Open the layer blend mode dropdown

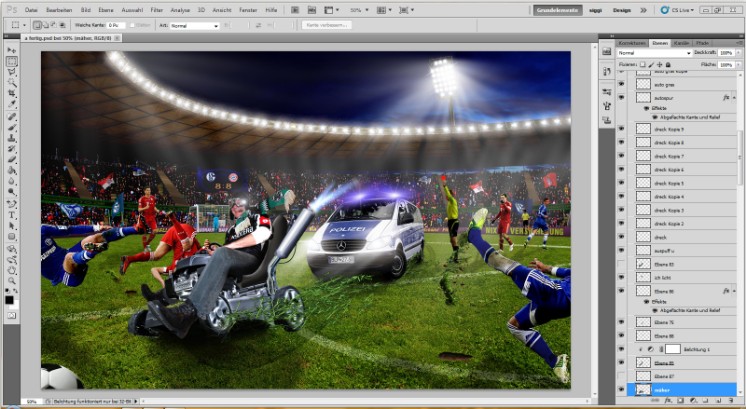(652, 52)
